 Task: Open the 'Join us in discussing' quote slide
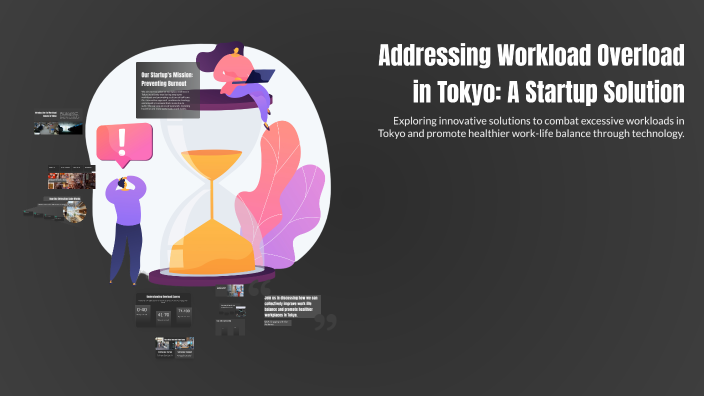point(292,310)
